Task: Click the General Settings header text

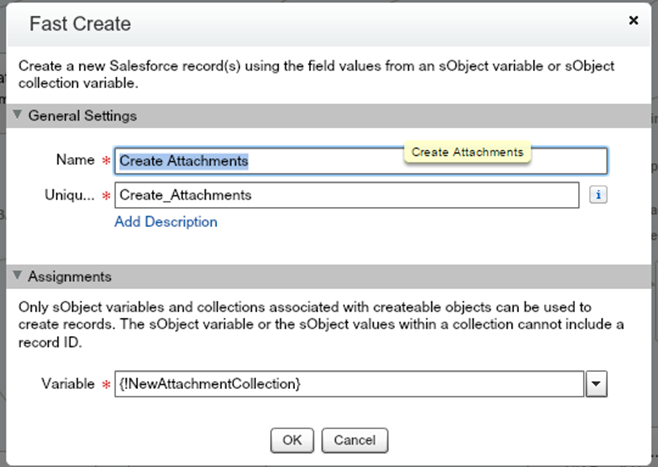Action: pos(82,116)
